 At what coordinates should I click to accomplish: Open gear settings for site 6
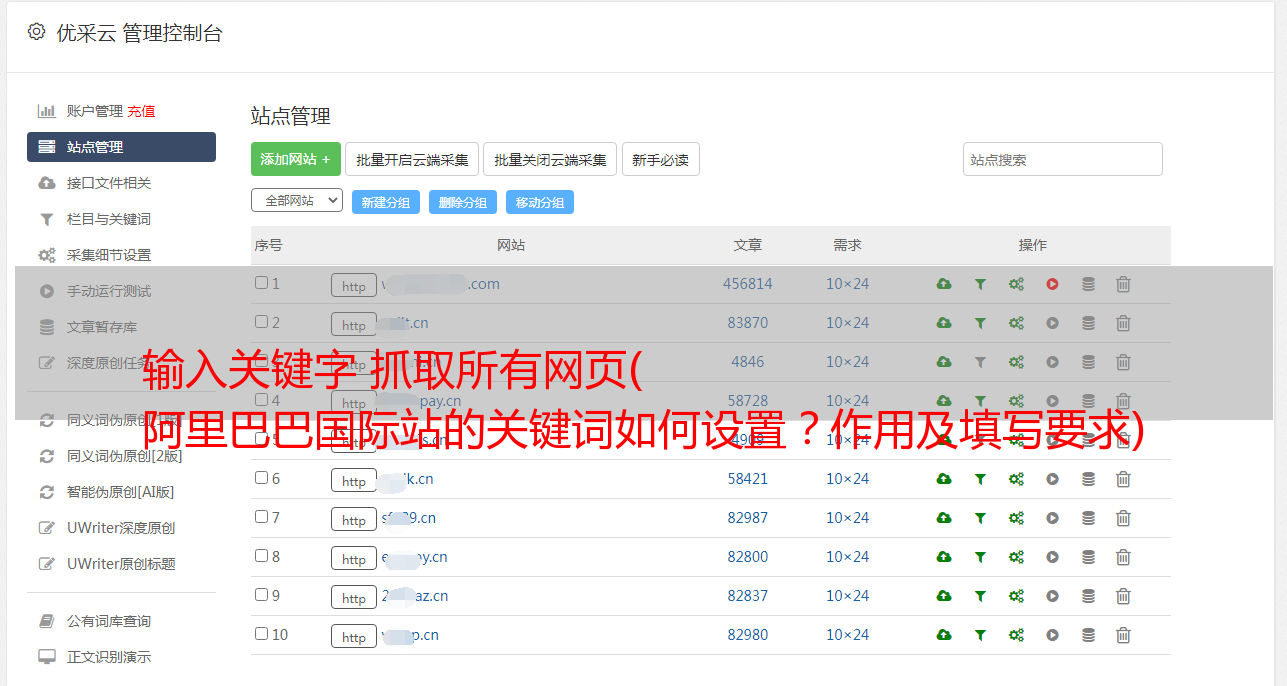(1016, 479)
